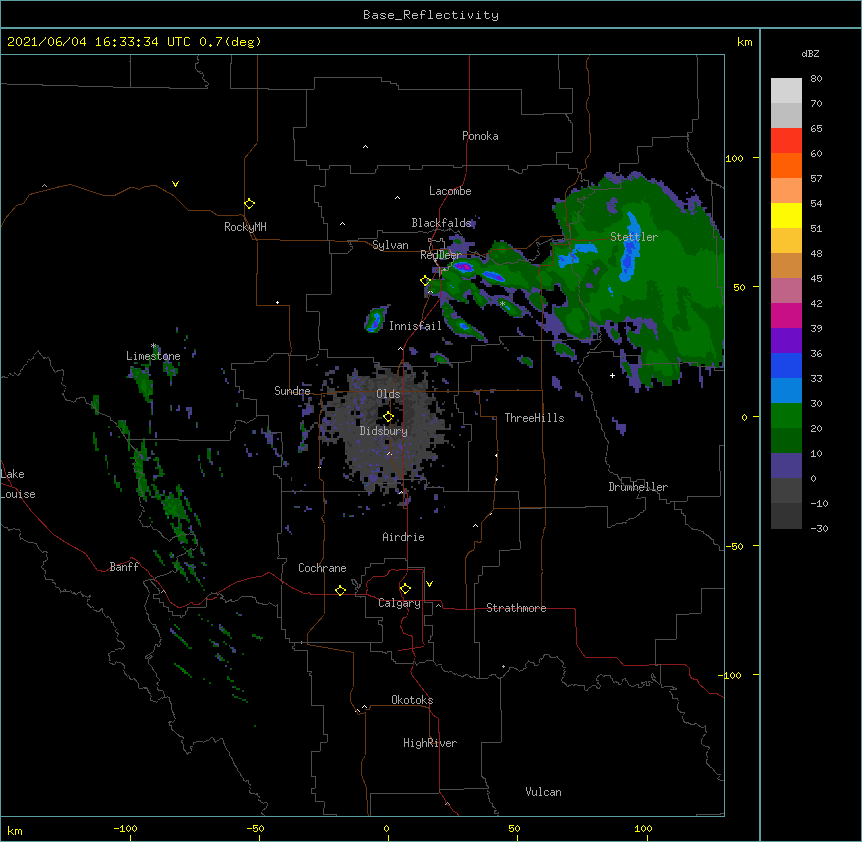The height and width of the screenshot is (842, 862).
Task: Click the yellow 51 dBZ legend swatch
Action: click(786, 215)
